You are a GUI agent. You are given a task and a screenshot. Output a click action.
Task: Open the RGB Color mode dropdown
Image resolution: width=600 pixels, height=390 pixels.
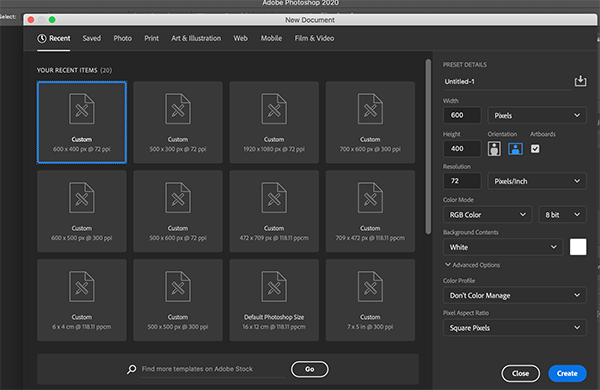click(x=487, y=215)
